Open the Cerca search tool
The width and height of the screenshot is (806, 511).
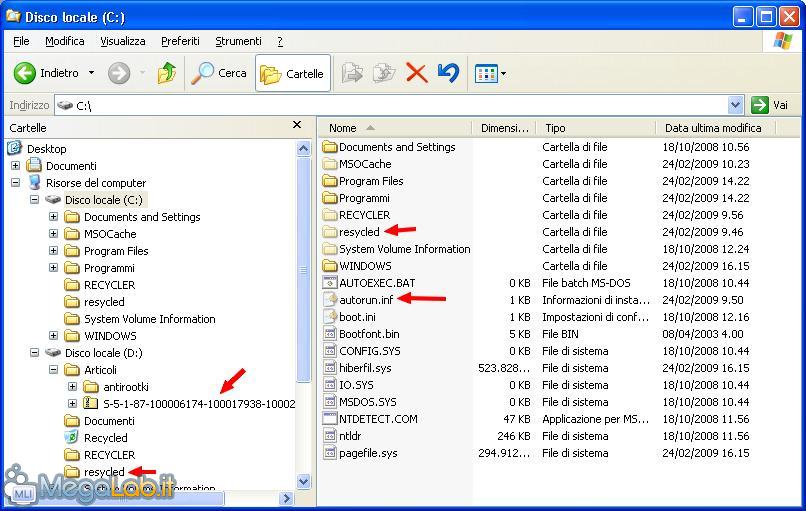point(219,73)
